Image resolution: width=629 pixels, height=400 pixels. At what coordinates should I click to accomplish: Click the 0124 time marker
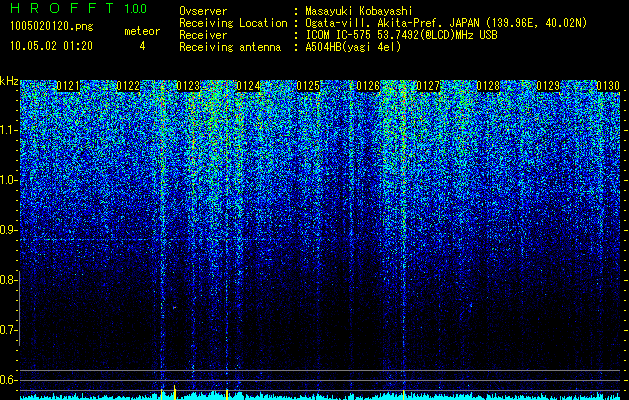pyautogui.click(x=248, y=86)
